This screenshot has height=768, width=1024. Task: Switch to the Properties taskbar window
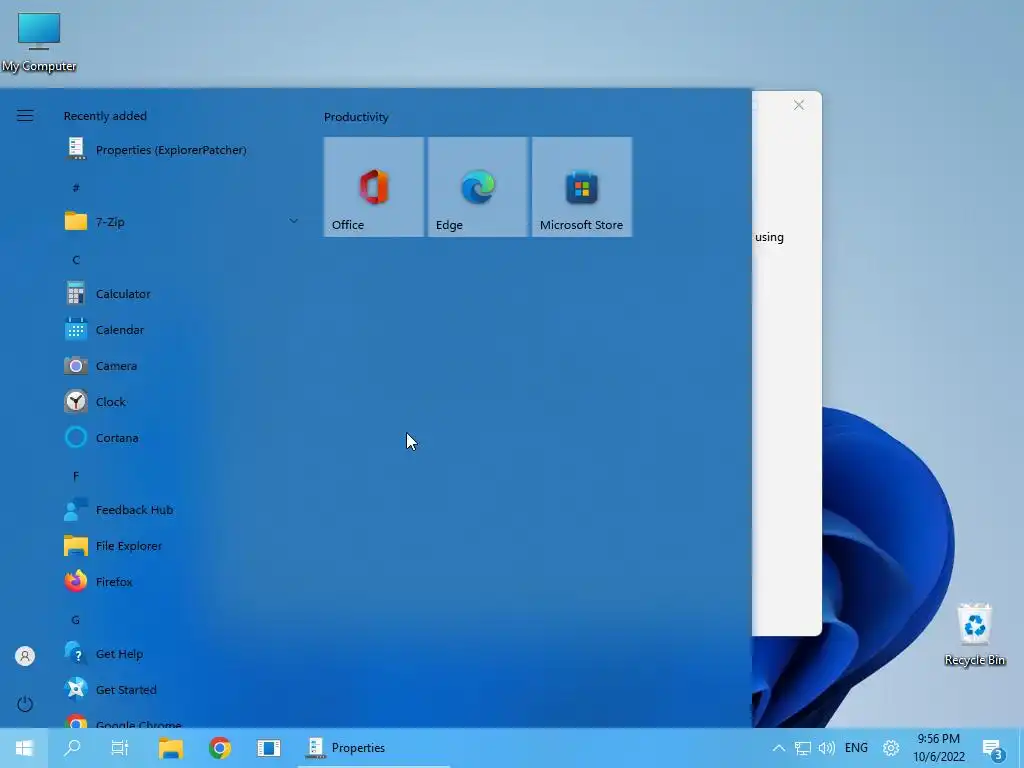click(374, 748)
